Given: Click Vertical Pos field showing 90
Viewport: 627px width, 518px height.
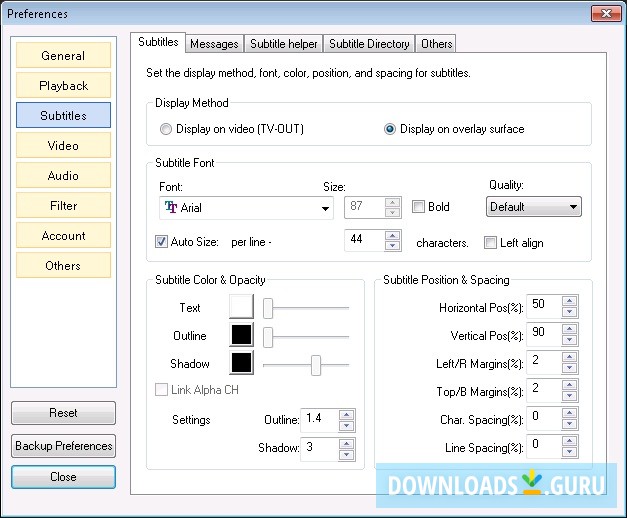Looking at the screenshot, I should point(544,334).
